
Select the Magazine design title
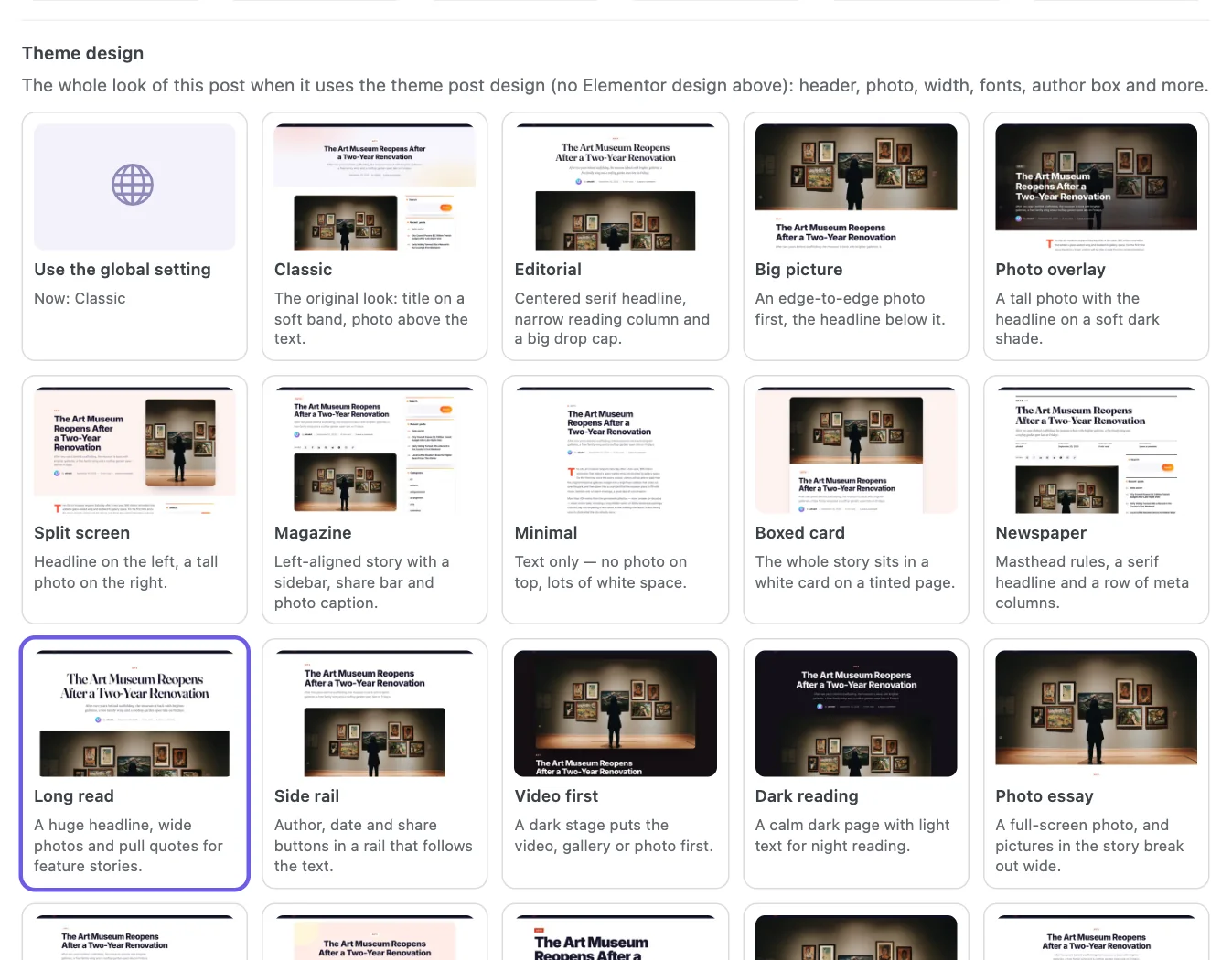(313, 533)
